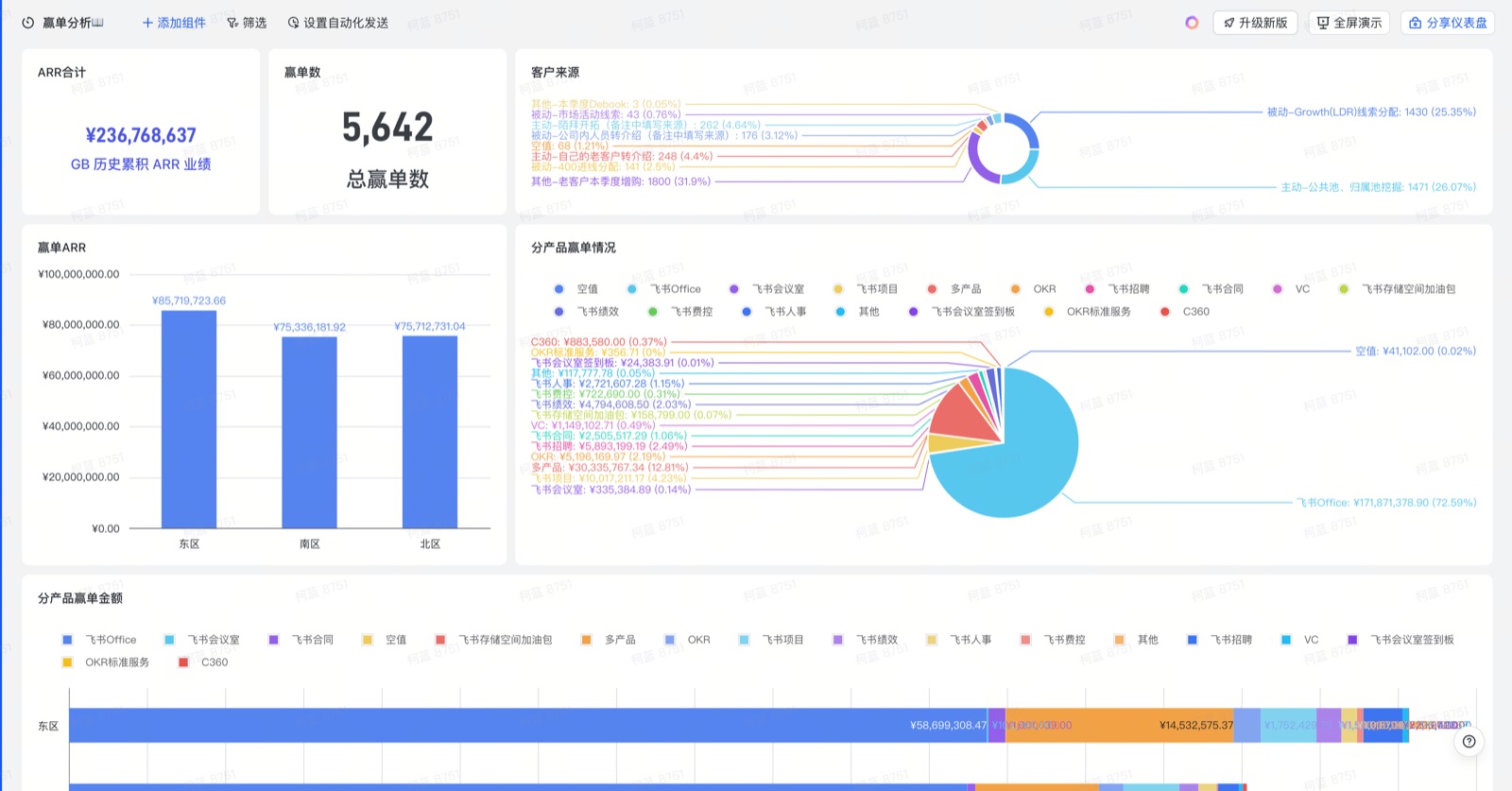The image size is (1512, 791).
Task: Toggle C360 legend in 分产品赢单金额 chart
Action: tap(203, 662)
